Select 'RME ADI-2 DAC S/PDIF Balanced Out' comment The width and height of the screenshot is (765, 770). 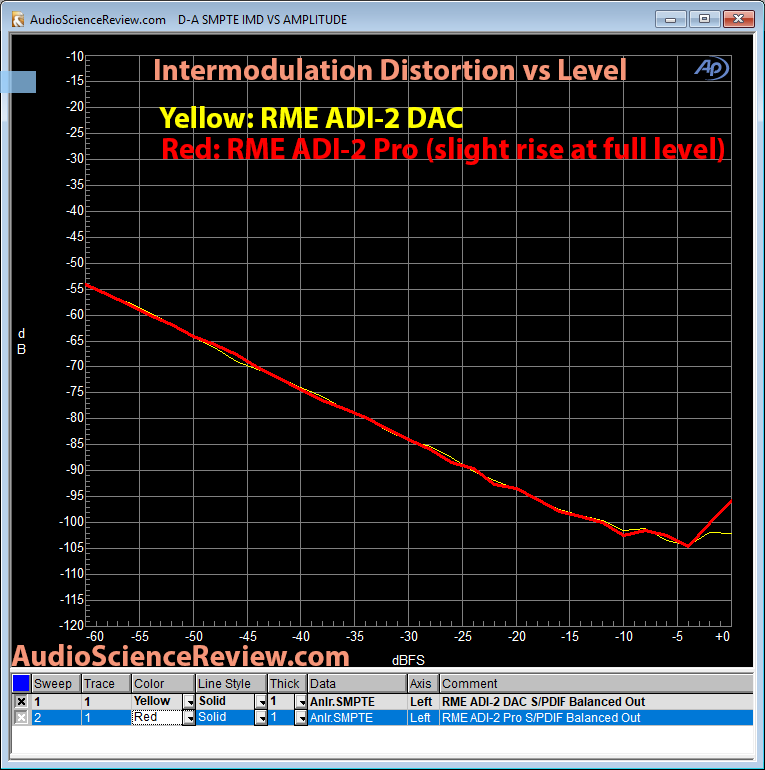[x=543, y=702]
